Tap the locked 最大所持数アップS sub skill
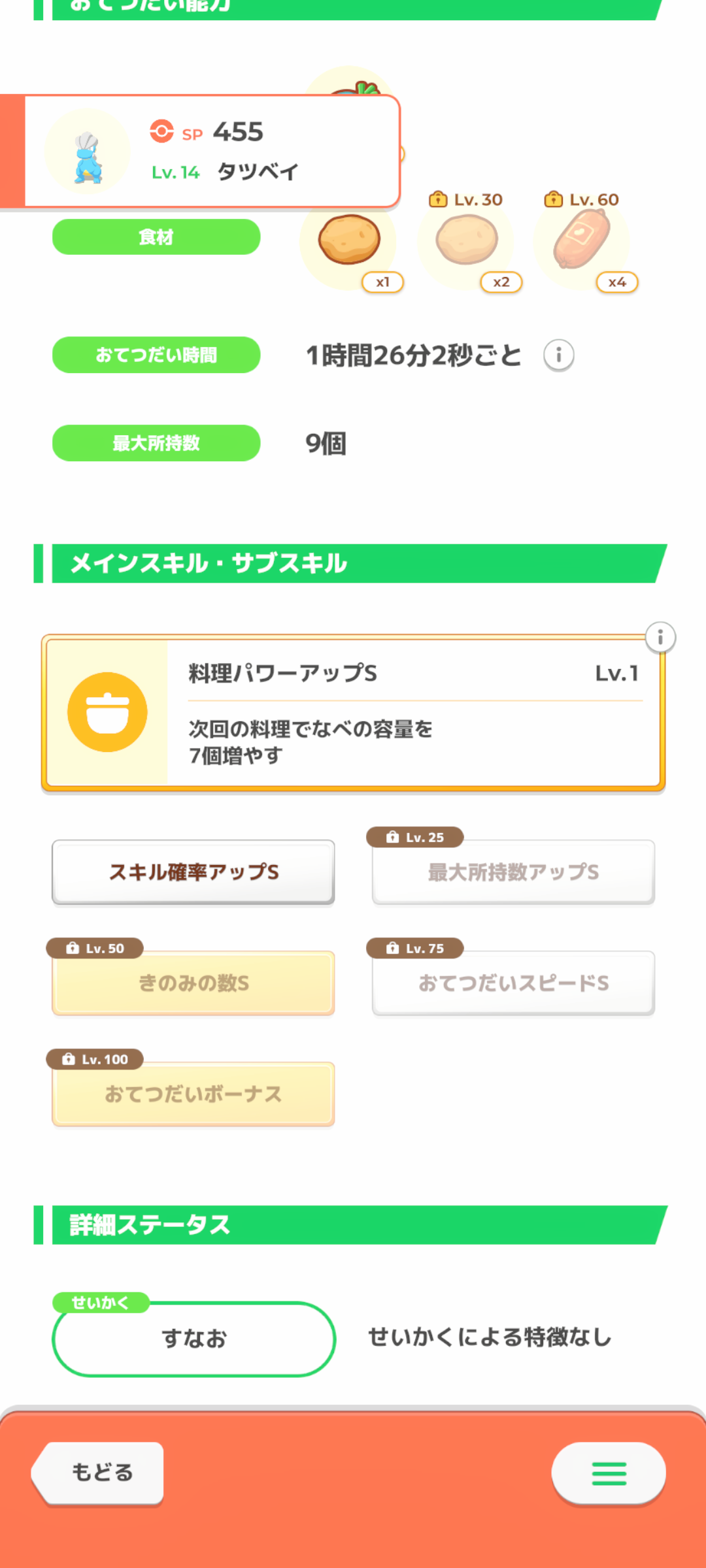This screenshot has height=1568, width=706. click(513, 872)
